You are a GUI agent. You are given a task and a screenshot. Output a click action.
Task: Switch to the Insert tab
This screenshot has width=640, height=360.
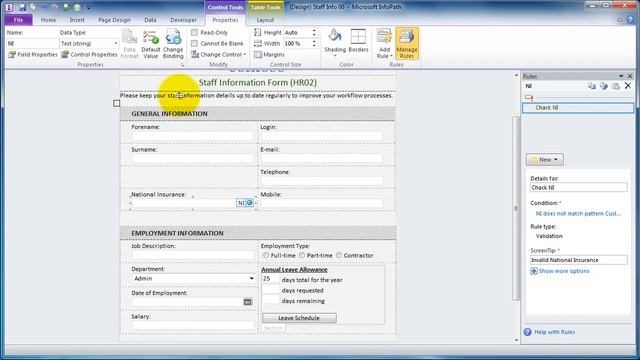click(x=77, y=20)
